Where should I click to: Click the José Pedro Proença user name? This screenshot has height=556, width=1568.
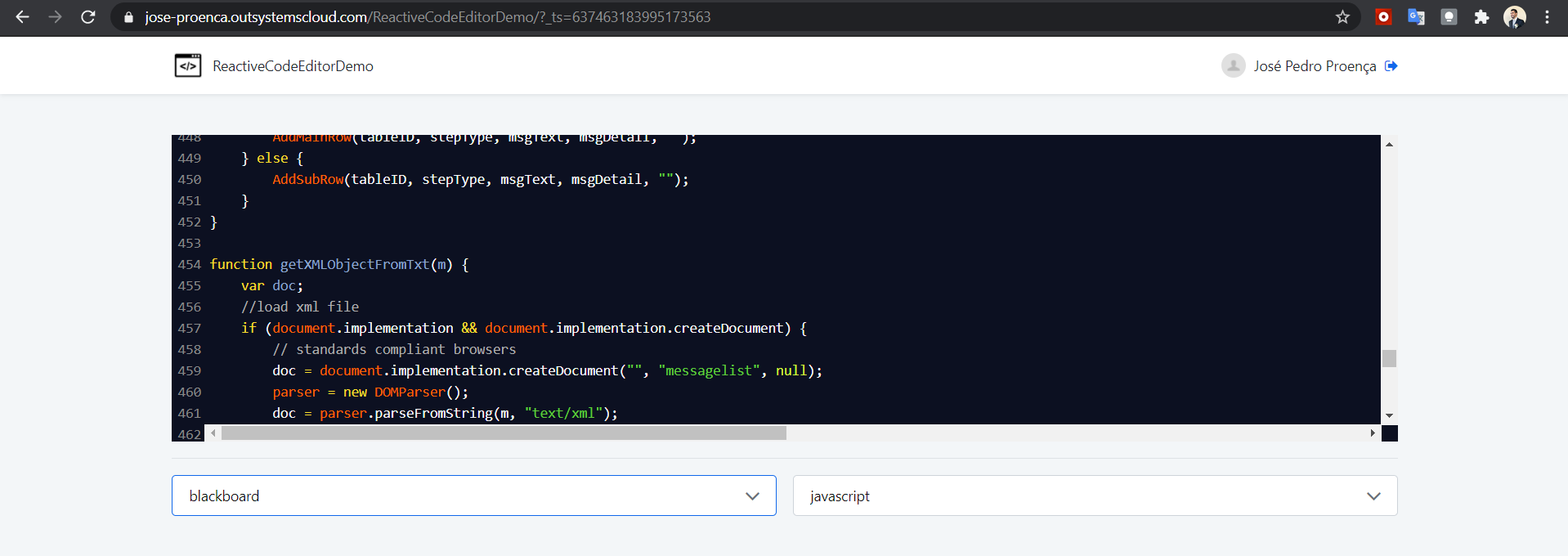1315,66
